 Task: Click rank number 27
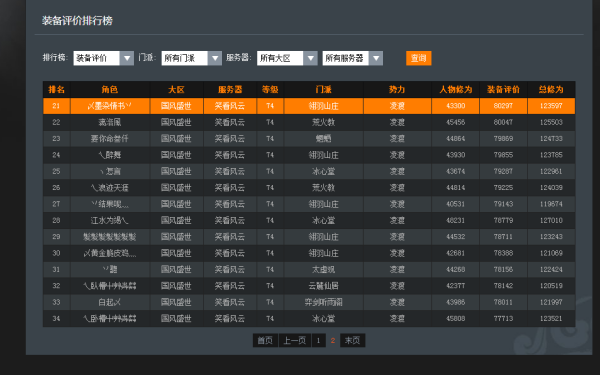point(56,204)
